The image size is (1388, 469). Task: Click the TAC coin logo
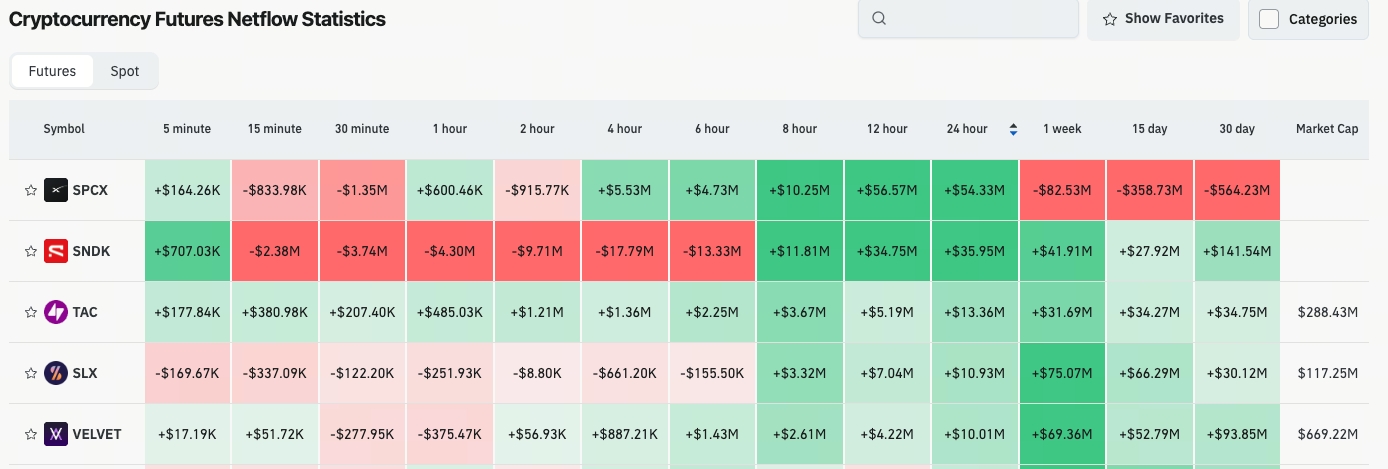click(x=56, y=312)
